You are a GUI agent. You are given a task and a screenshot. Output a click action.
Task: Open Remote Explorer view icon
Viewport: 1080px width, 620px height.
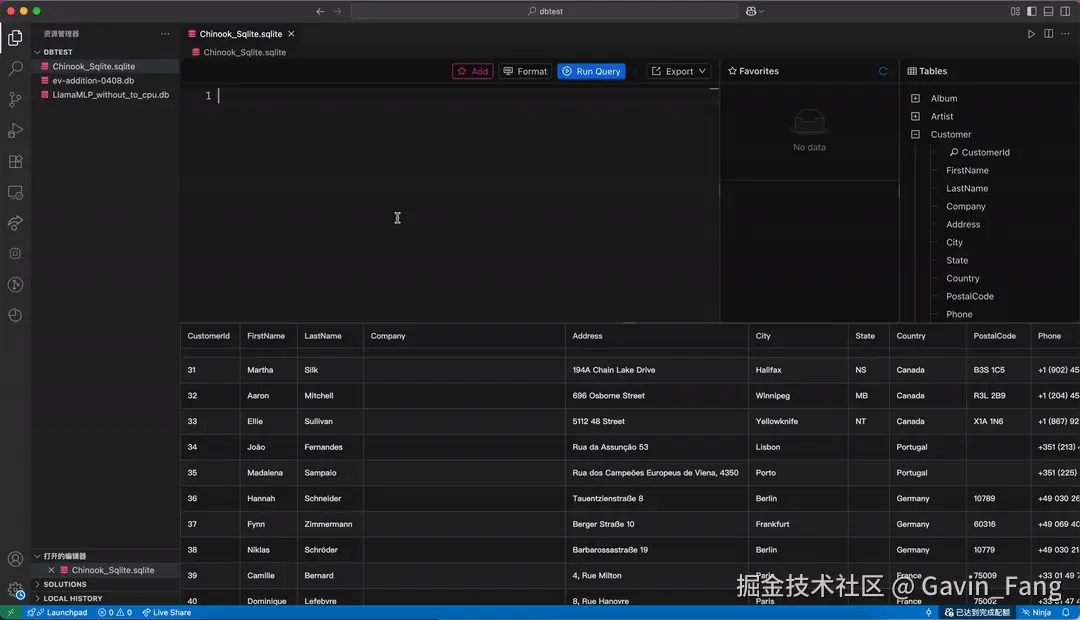click(x=15, y=192)
